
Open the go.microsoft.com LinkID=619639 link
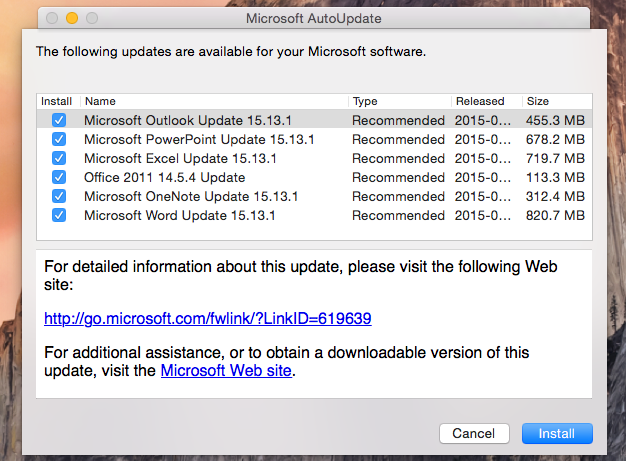pos(208,319)
